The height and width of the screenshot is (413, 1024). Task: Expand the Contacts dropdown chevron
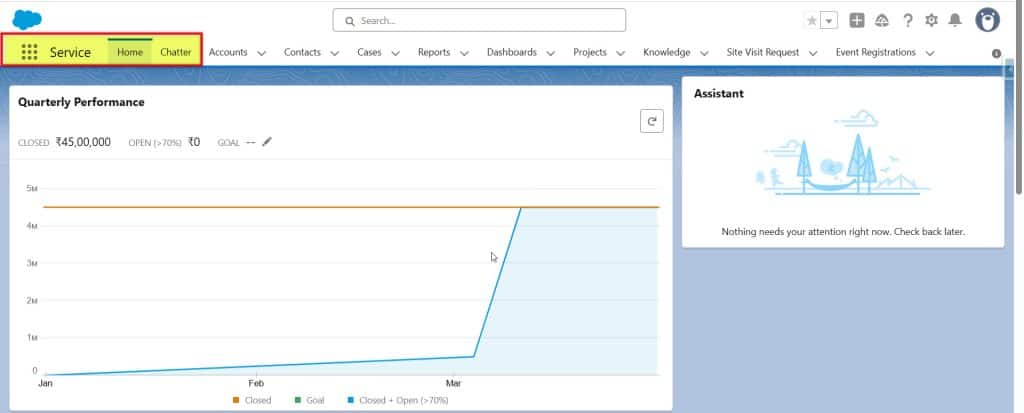(x=334, y=54)
